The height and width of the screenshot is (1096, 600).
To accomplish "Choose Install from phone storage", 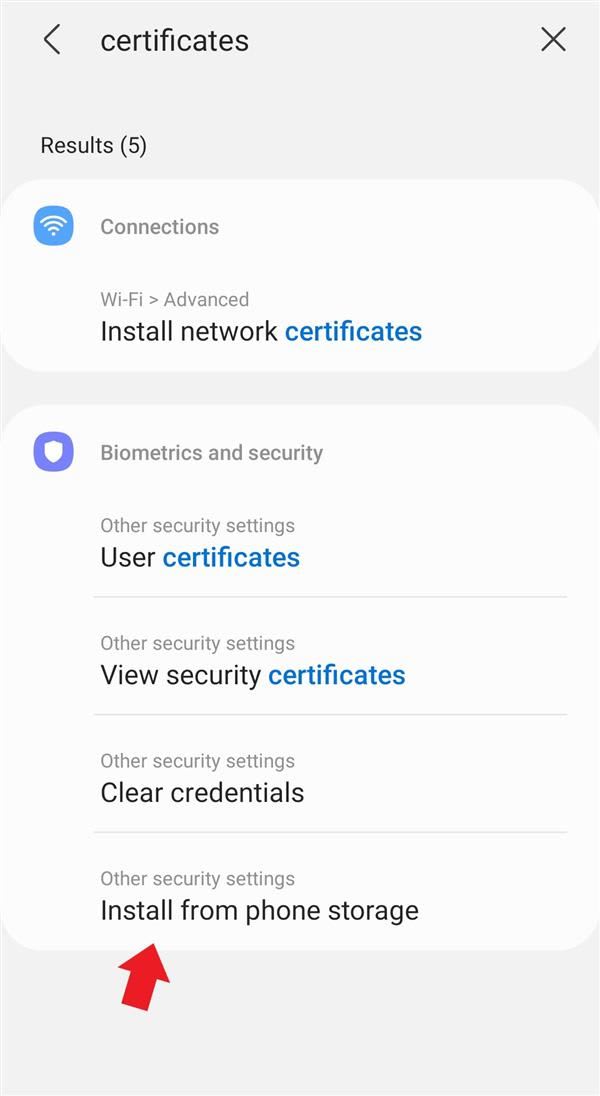I will (x=259, y=911).
